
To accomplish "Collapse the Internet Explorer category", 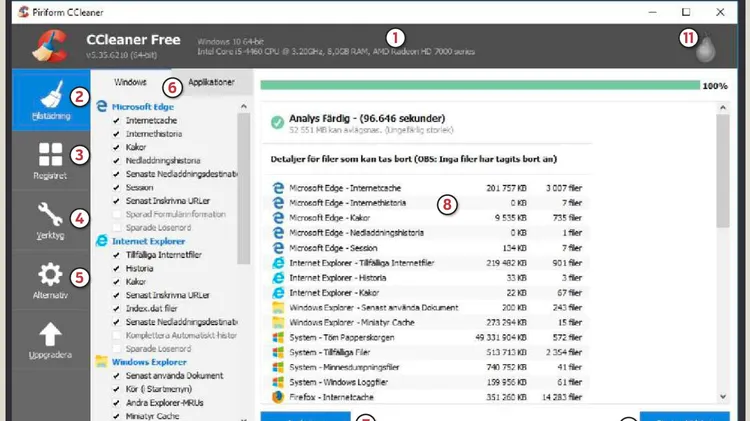I will point(148,241).
